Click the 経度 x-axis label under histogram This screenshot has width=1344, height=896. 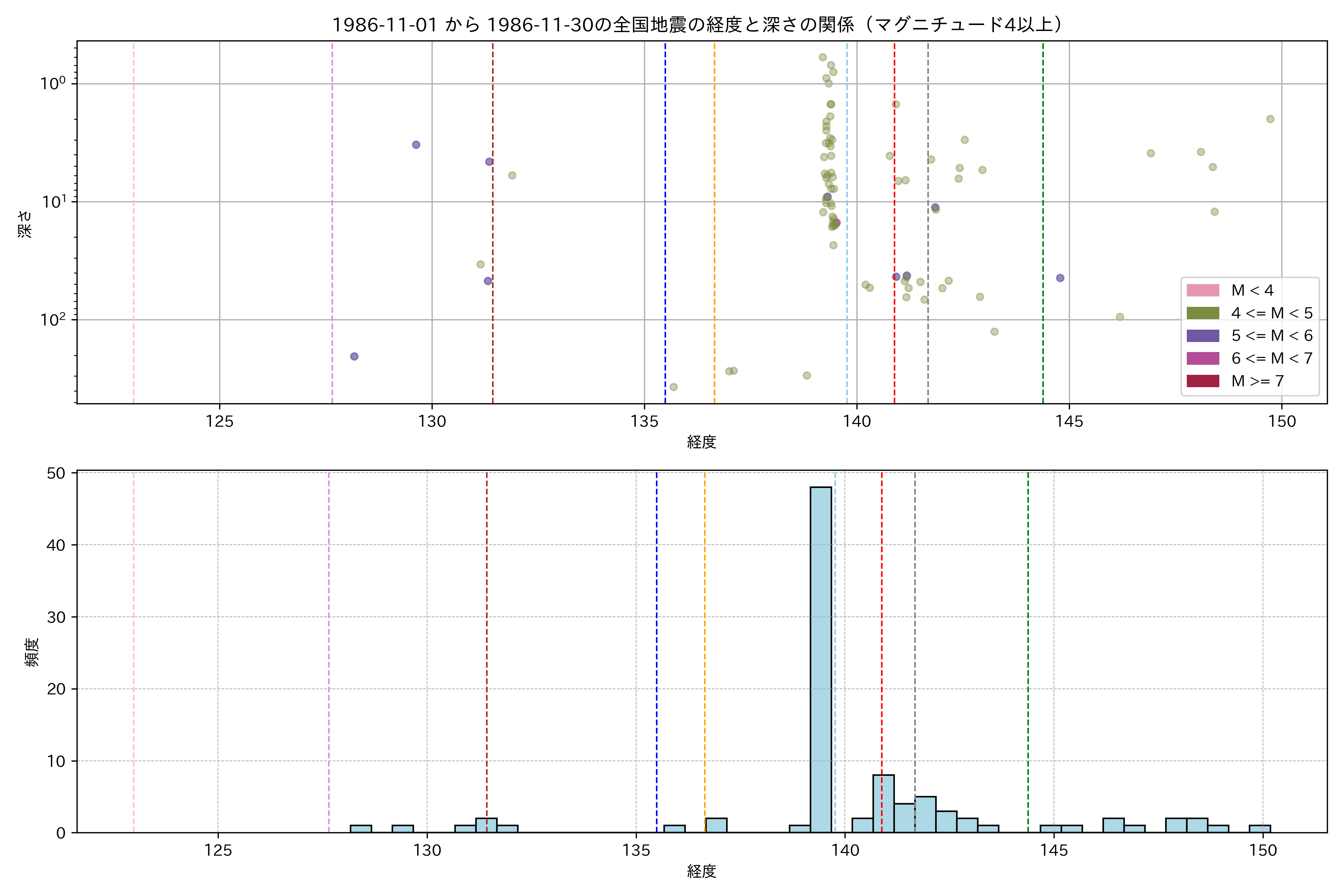701,871
